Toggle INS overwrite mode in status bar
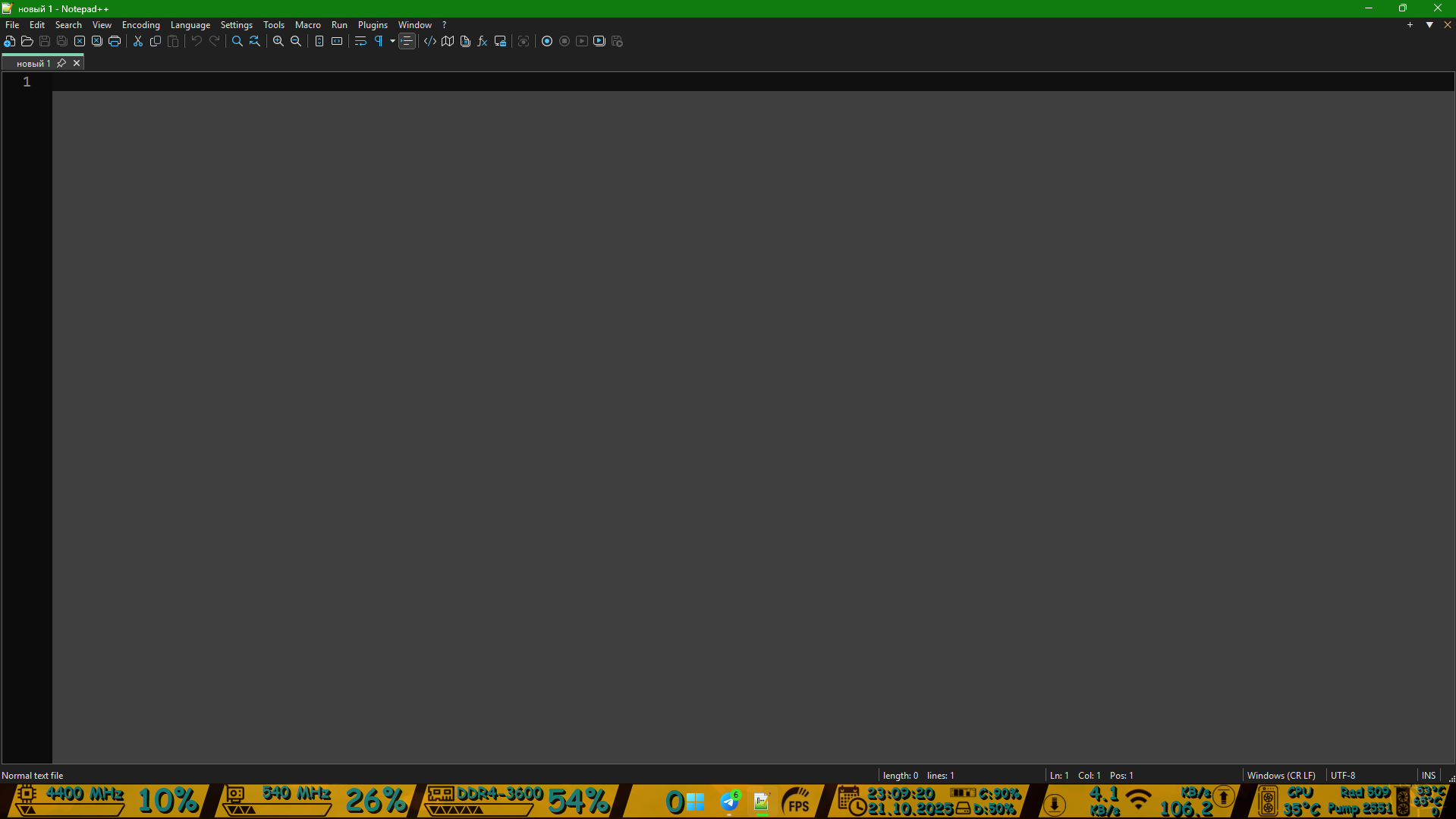Image resolution: width=1456 pixels, height=819 pixels. pos(1428,775)
